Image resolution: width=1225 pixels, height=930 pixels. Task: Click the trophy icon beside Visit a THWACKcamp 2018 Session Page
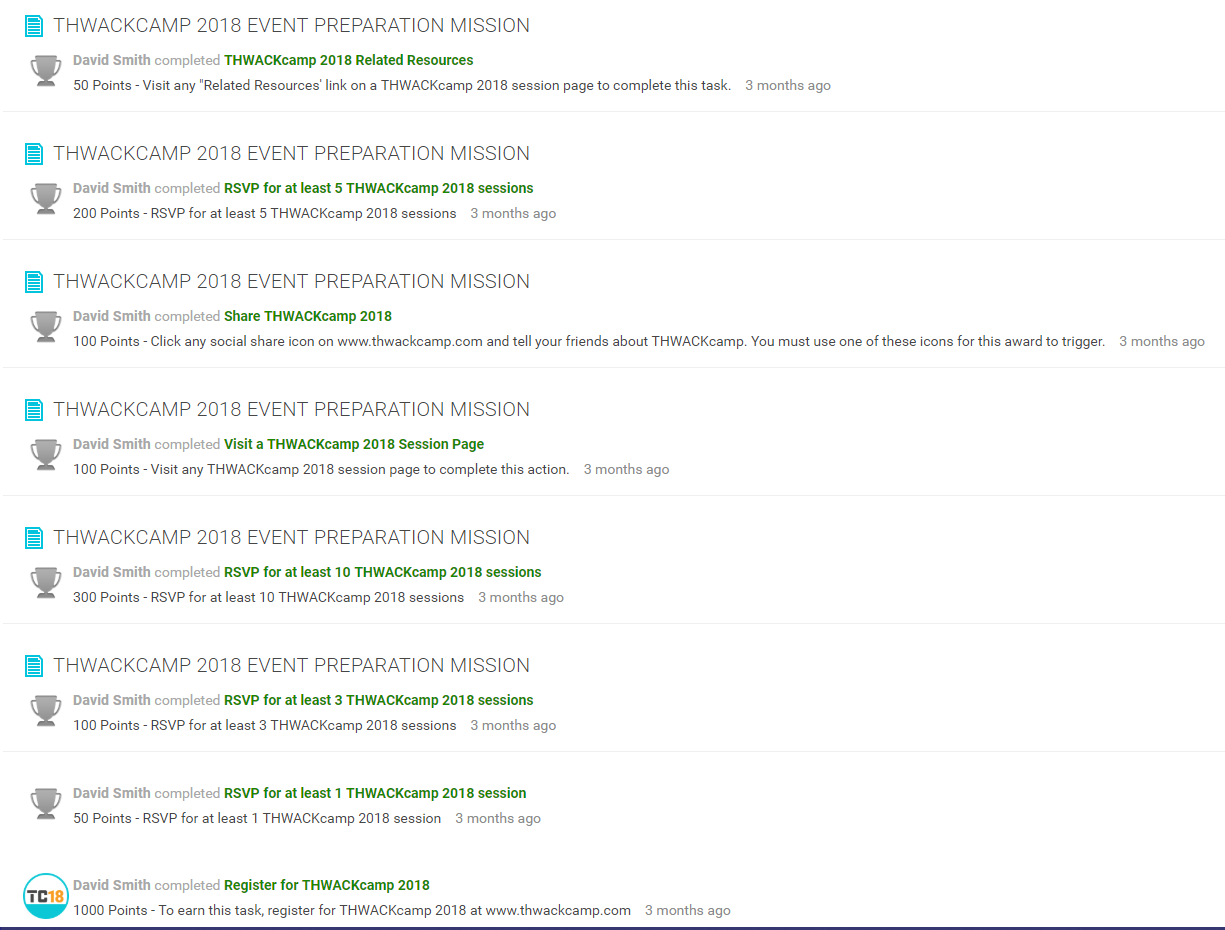[x=46, y=455]
